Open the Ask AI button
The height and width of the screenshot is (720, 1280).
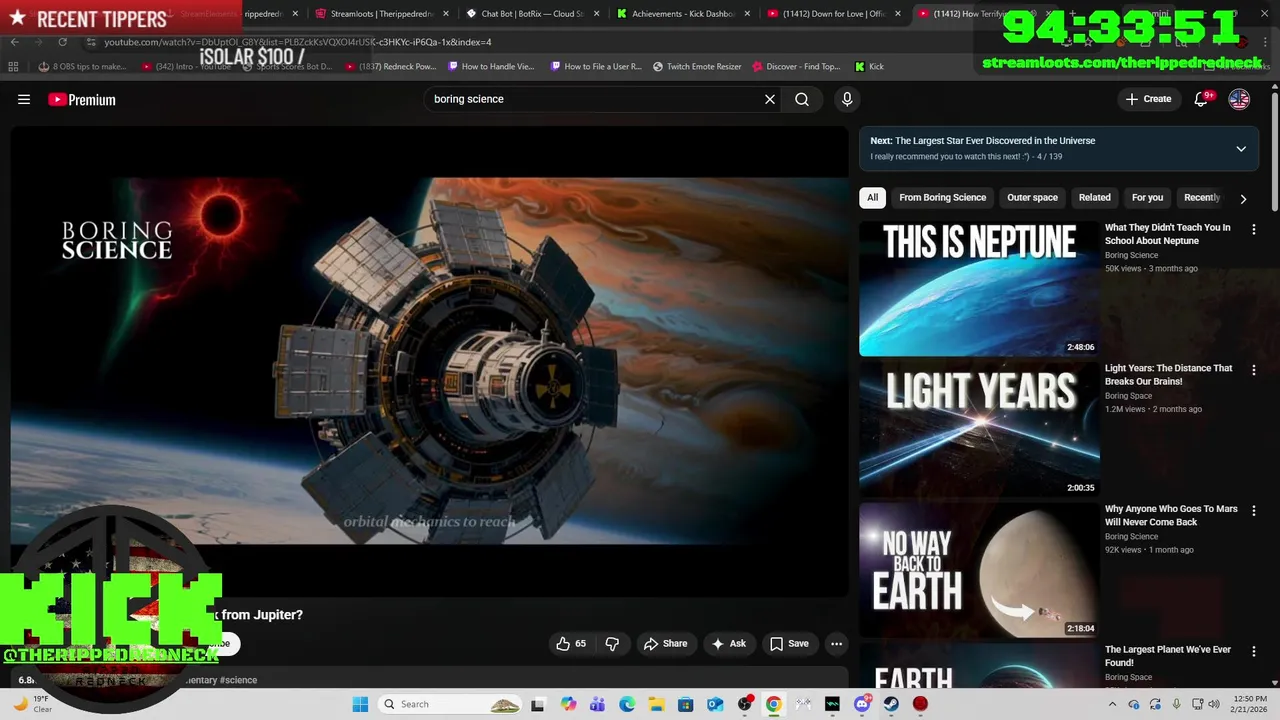pyautogui.click(x=729, y=644)
